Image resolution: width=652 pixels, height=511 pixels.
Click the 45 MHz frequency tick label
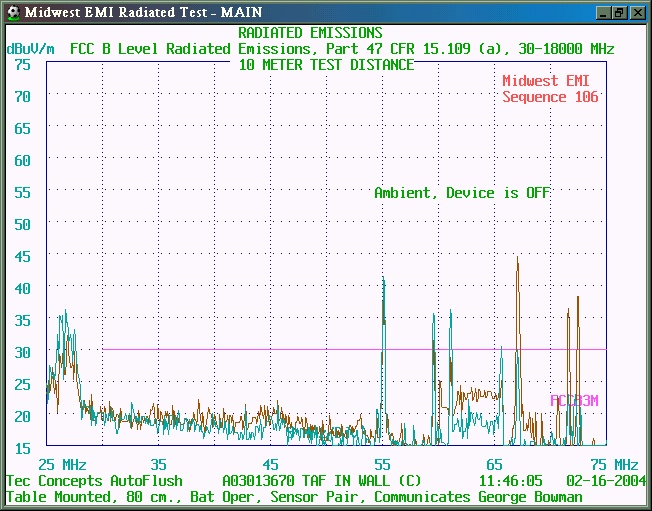click(x=270, y=464)
